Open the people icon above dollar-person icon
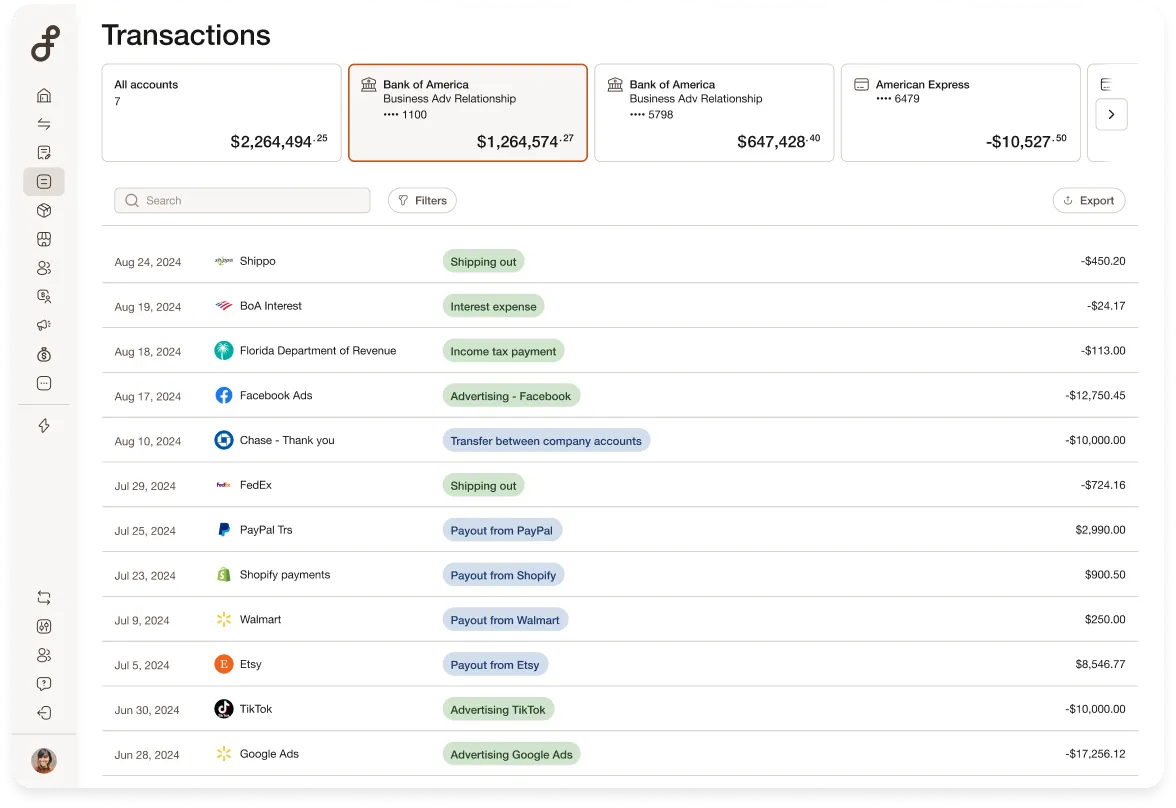 coord(44,268)
